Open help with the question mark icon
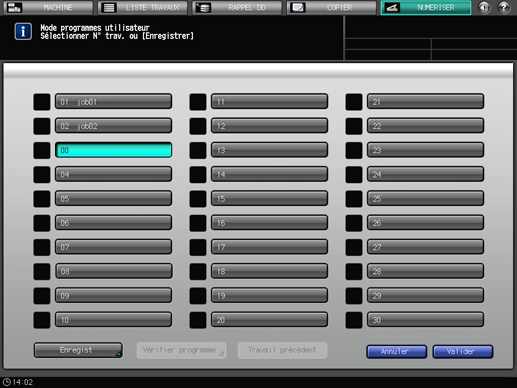Image resolution: width=517 pixels, height=388 pixels. pos(504,7)
